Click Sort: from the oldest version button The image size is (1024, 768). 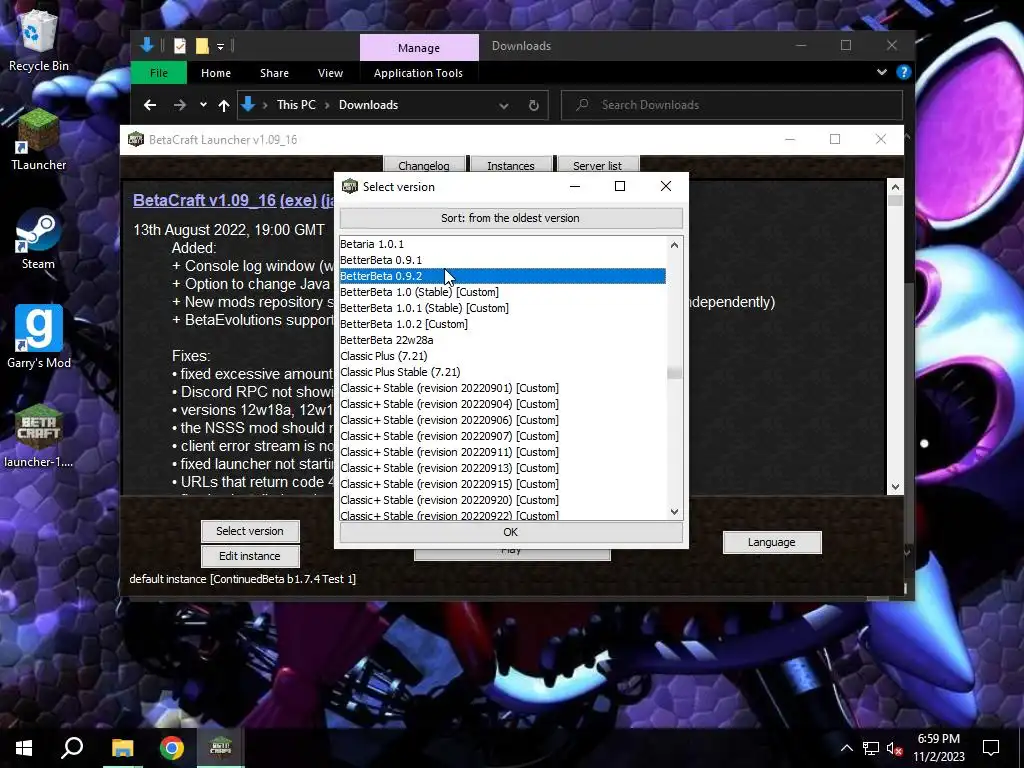pyautogui.click(x=511, y=218)
